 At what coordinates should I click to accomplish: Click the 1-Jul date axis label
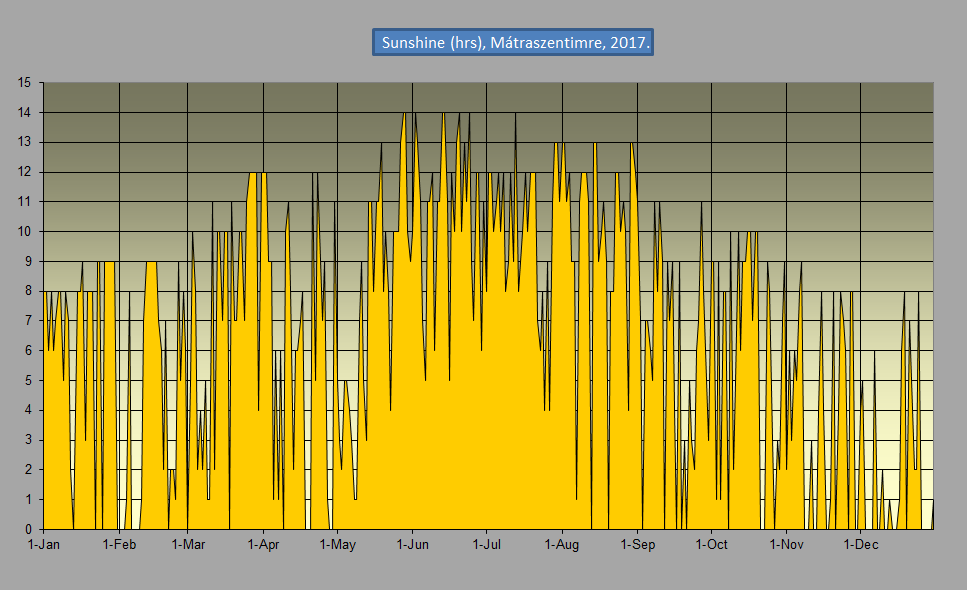click(x=486, y=545)
